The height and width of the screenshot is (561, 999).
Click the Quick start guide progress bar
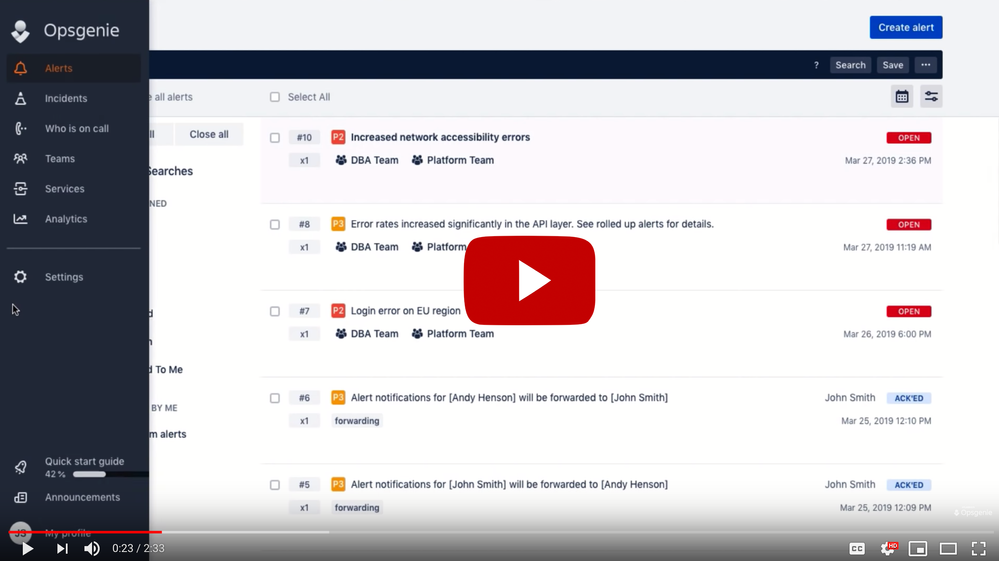tap(110, 474)
